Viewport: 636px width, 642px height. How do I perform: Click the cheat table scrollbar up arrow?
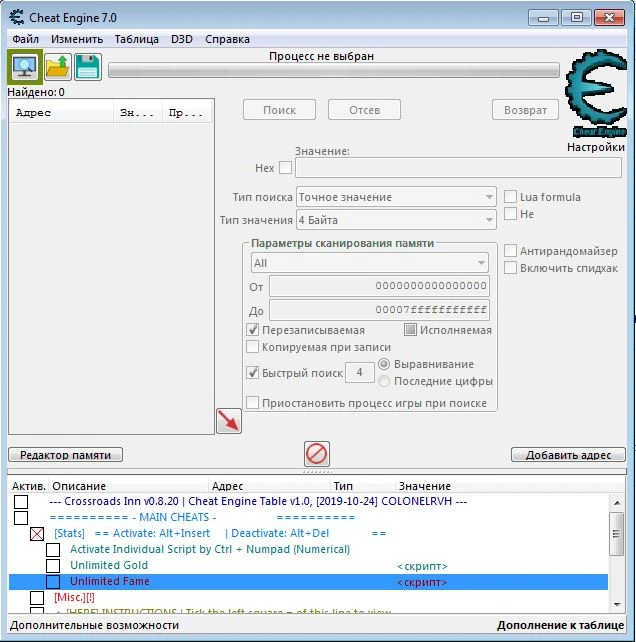617,502
